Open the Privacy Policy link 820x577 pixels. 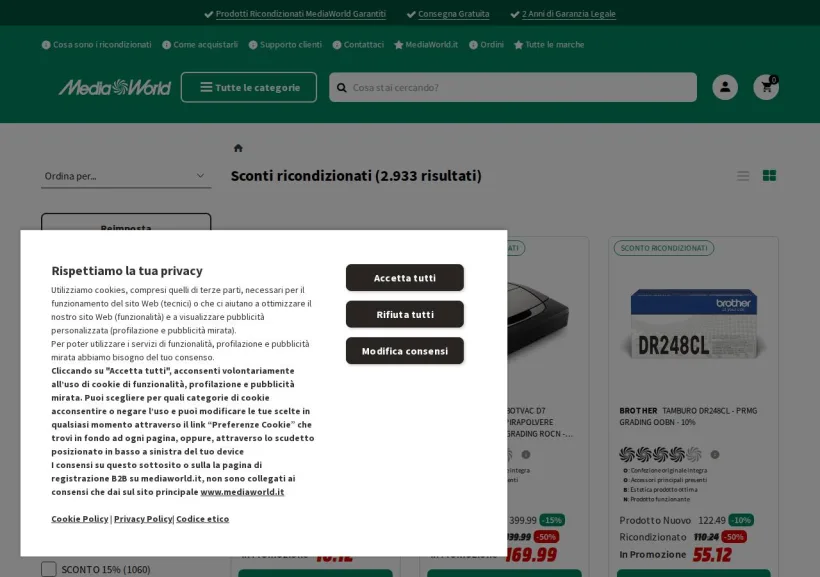[x=143, y=519]
